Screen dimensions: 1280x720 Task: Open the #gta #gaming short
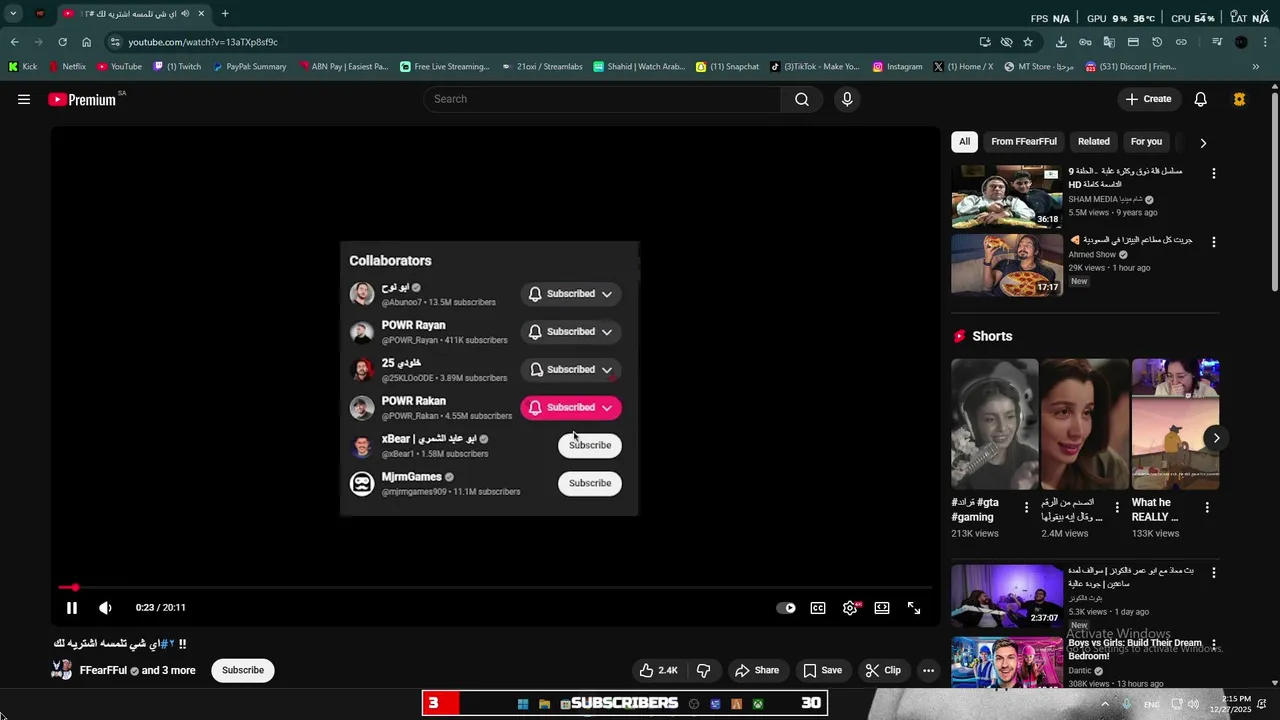[994, 424]
